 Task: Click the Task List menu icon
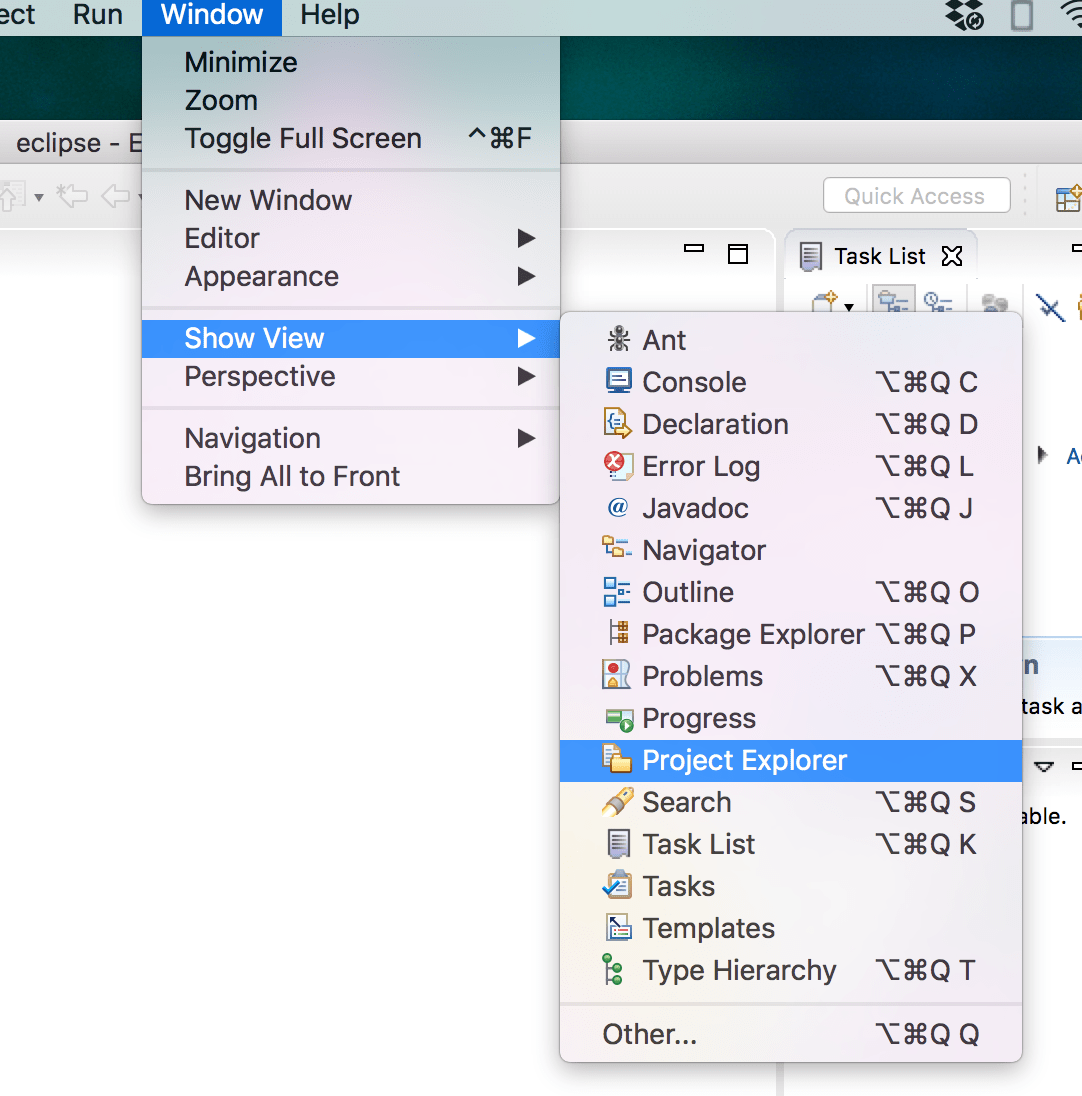pos(619,844)
